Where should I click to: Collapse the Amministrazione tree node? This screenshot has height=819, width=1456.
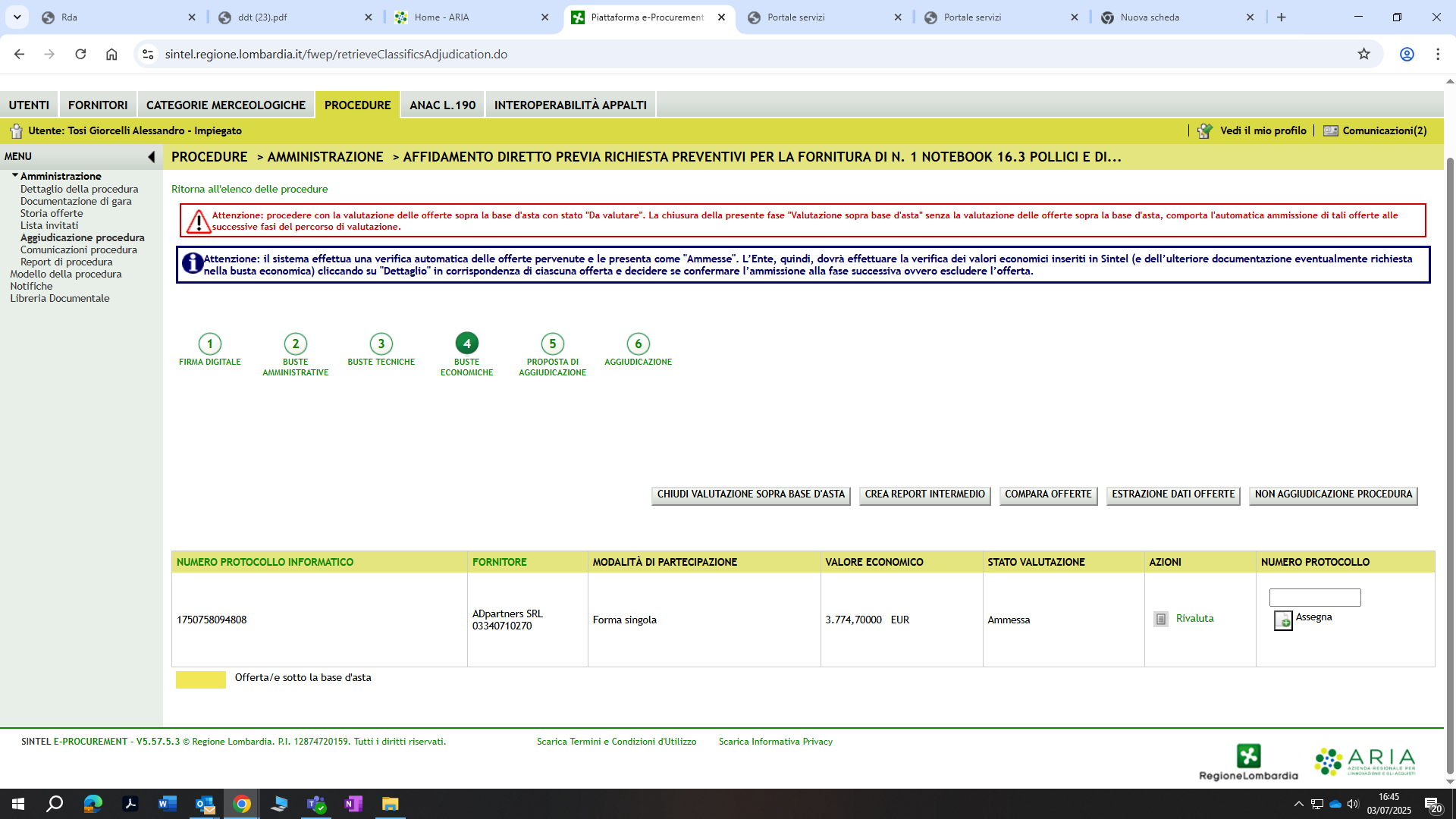point(14,175)
